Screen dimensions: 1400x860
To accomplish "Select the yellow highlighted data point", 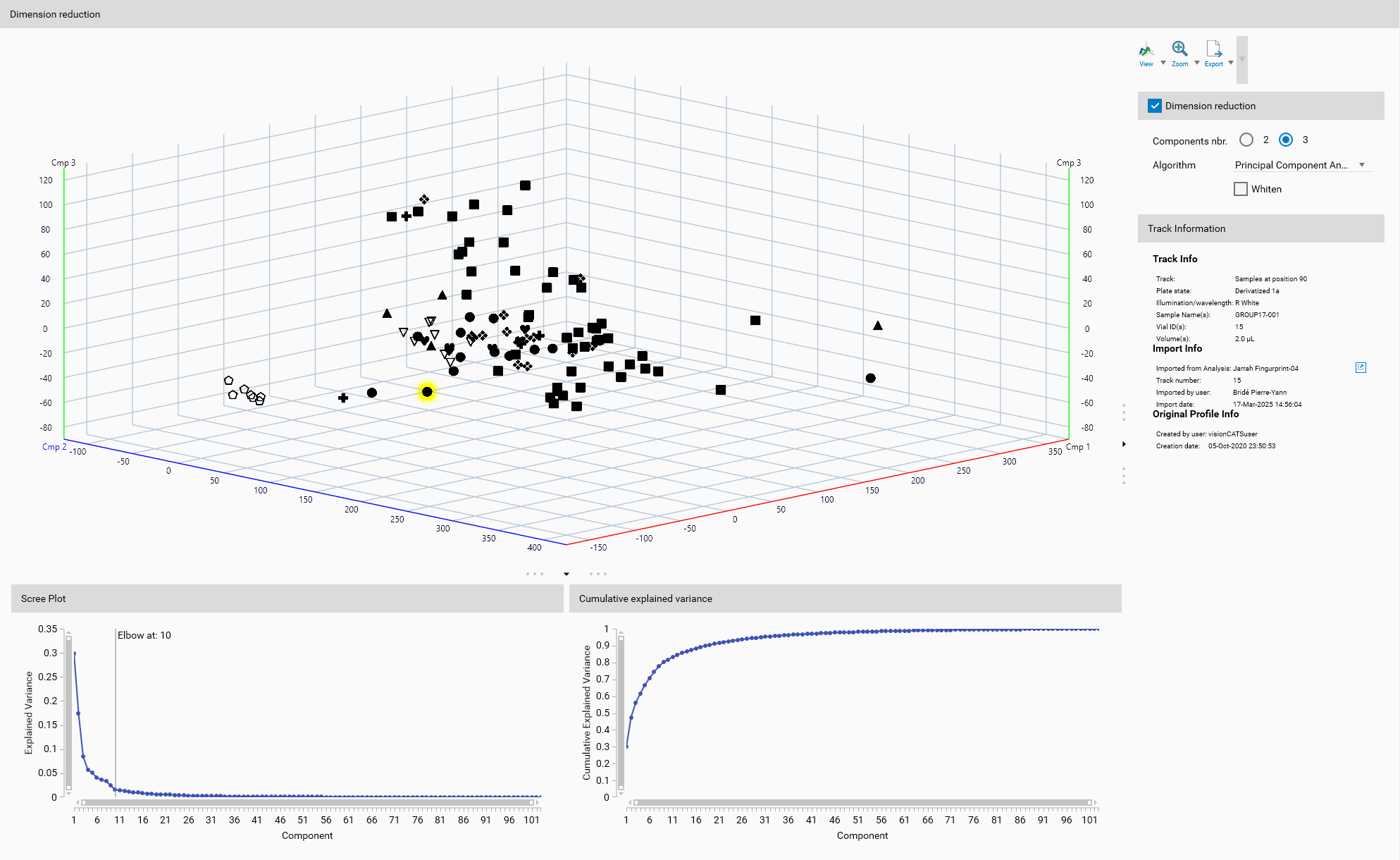I will (427, 392).
